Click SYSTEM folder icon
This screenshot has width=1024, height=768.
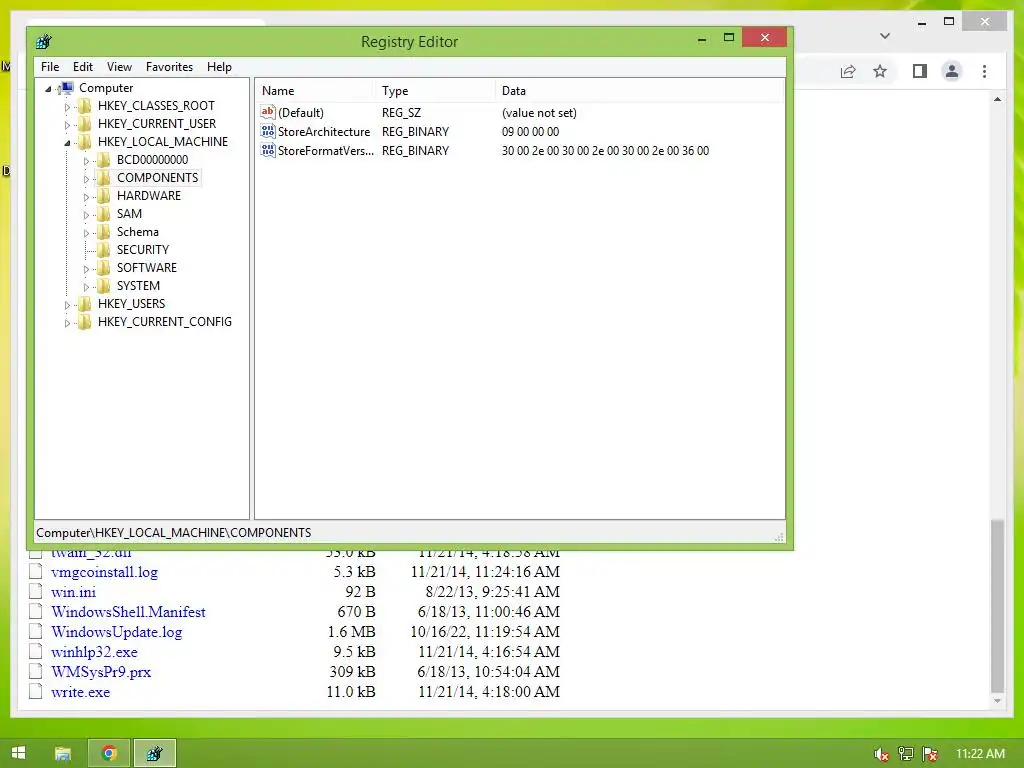point(103,285)
